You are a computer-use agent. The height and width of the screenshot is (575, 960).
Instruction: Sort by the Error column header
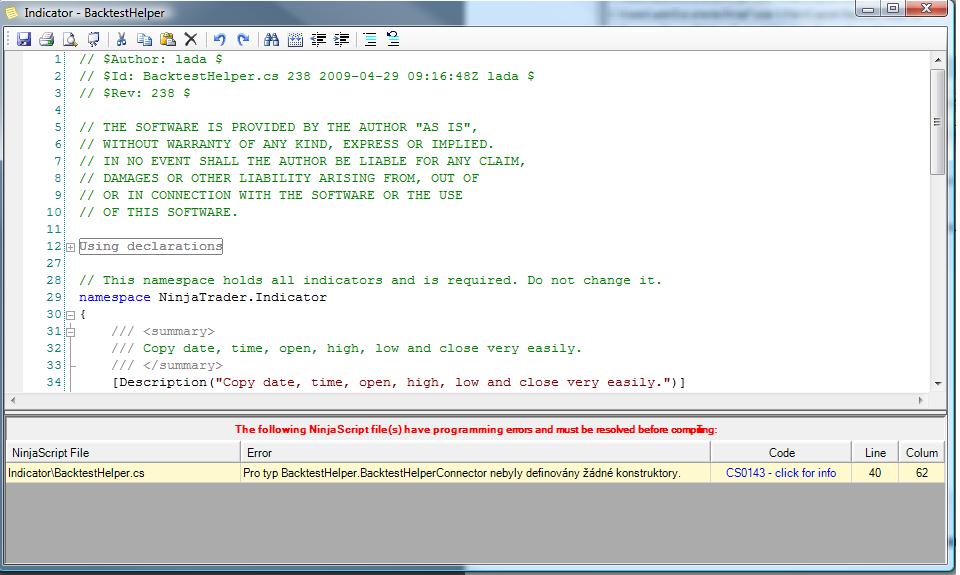click(475, 453)
